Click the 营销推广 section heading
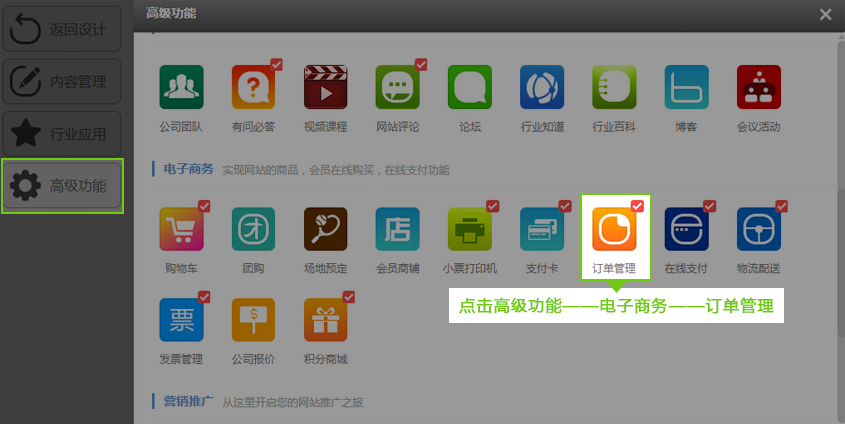 click(189, 401)
